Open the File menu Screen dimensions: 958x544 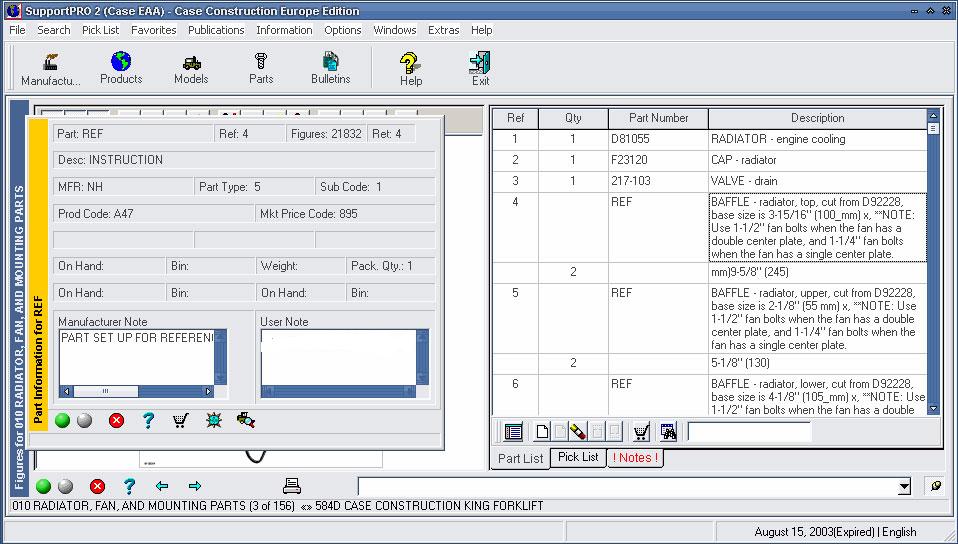[17, 30]
